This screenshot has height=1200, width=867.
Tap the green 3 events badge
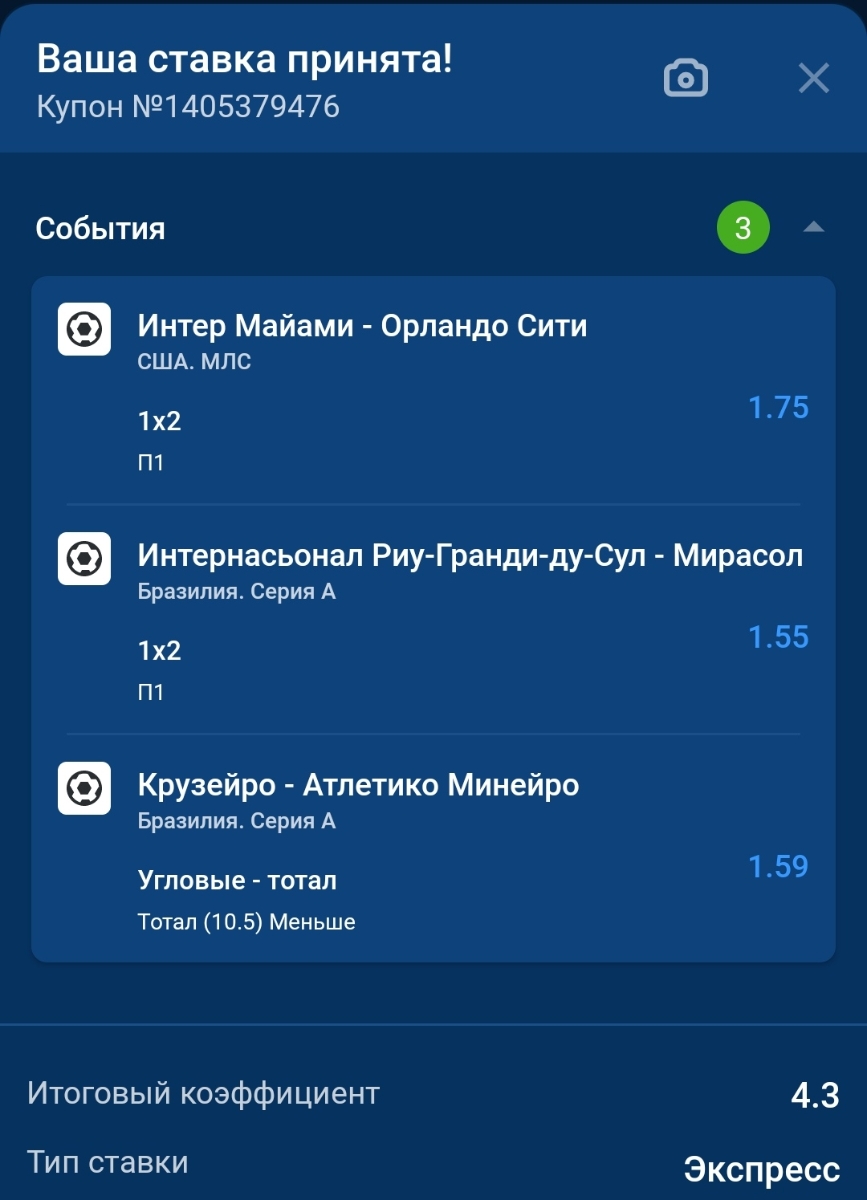pyautogui.click(x=743, y=228)
